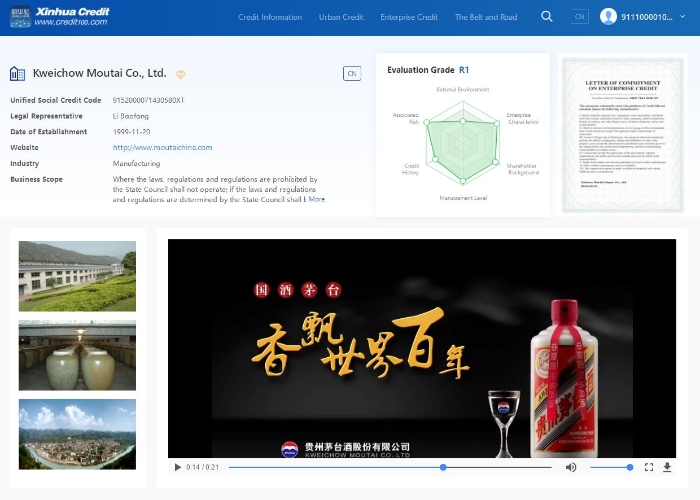The image size is (700, 500).
Task: Click the Kweichow Moutai Co., Ltd. title
Action: tap(100, 73)
